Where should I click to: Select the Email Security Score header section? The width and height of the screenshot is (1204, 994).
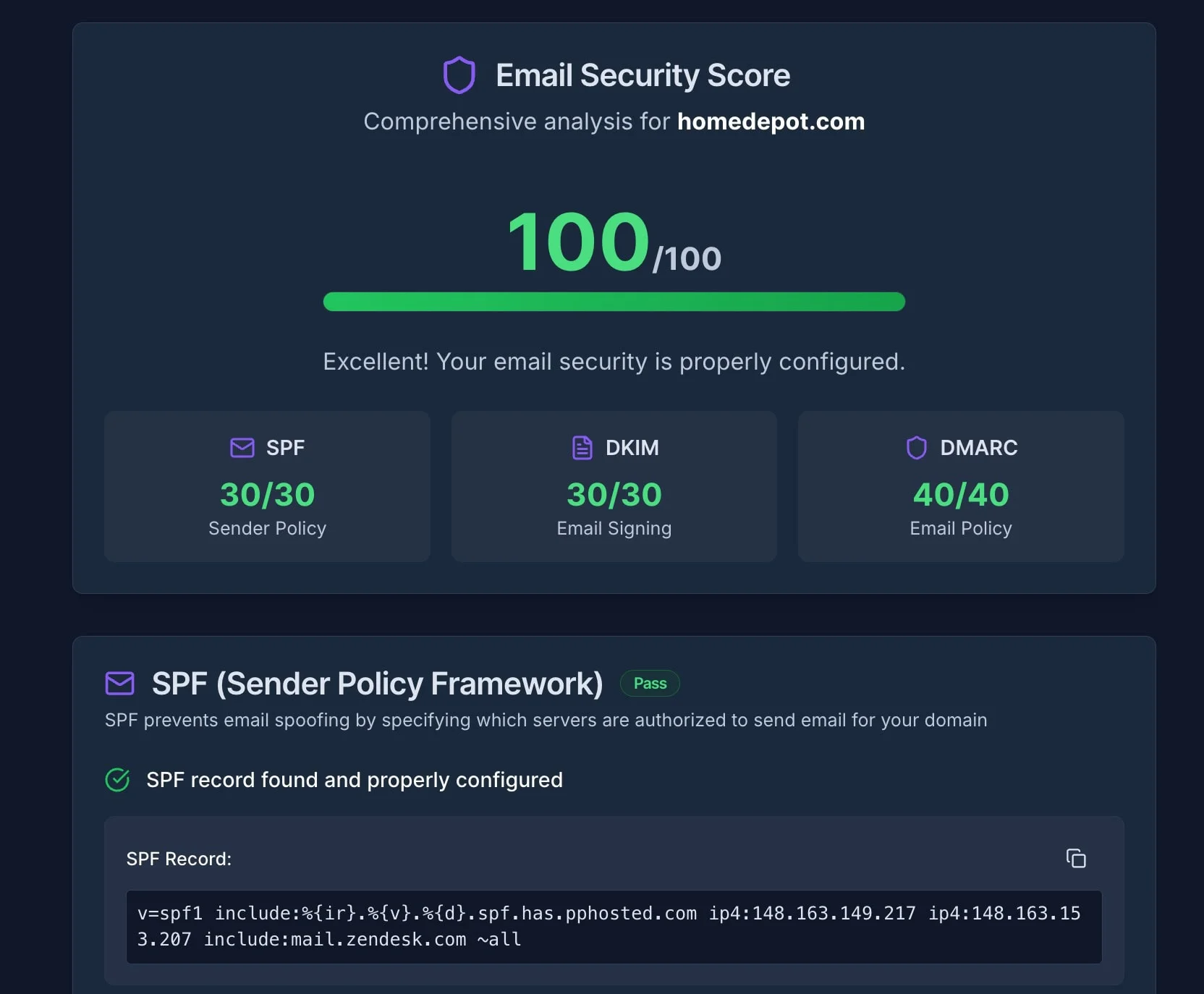click(614, 75)
